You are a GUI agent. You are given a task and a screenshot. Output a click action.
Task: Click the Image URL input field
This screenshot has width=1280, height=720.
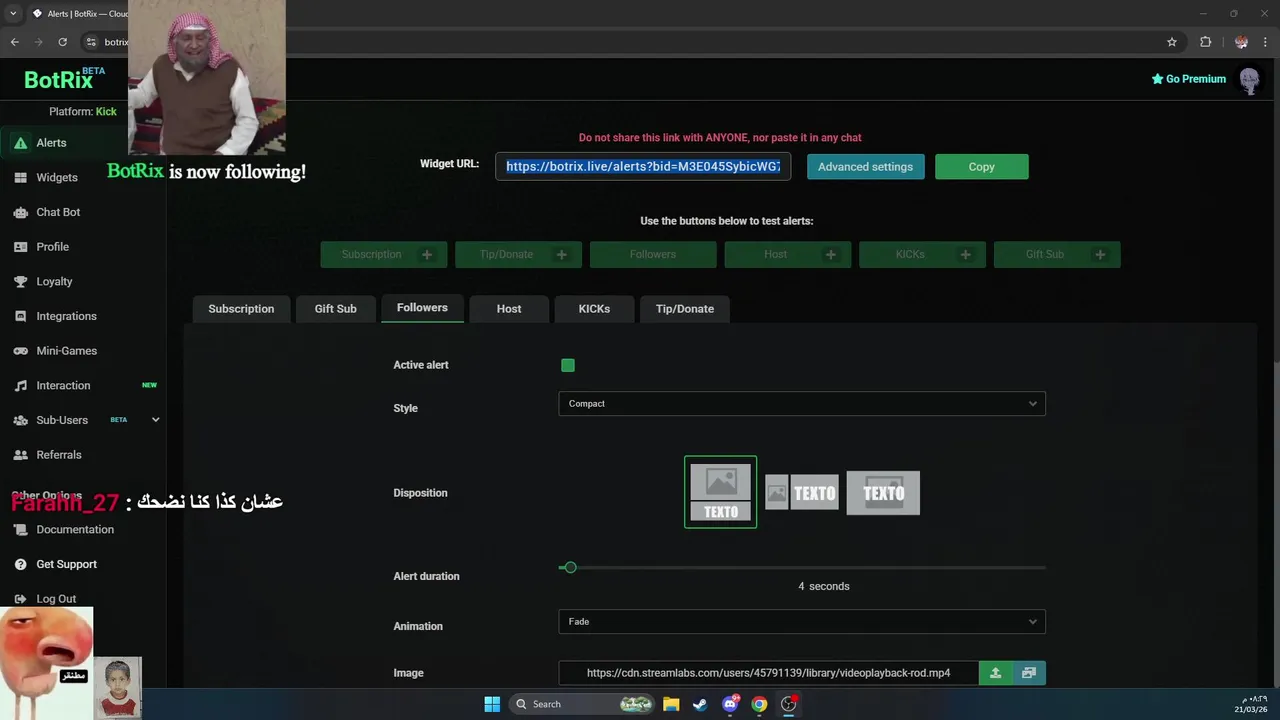click(768, 673)
